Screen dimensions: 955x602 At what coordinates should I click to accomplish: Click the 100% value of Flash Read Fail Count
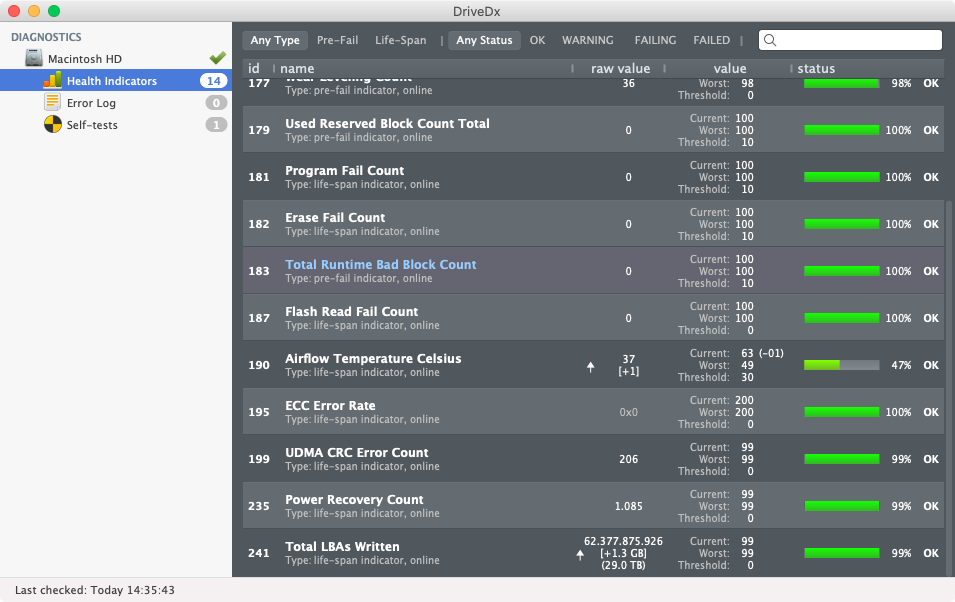click(x=898, y=318)
